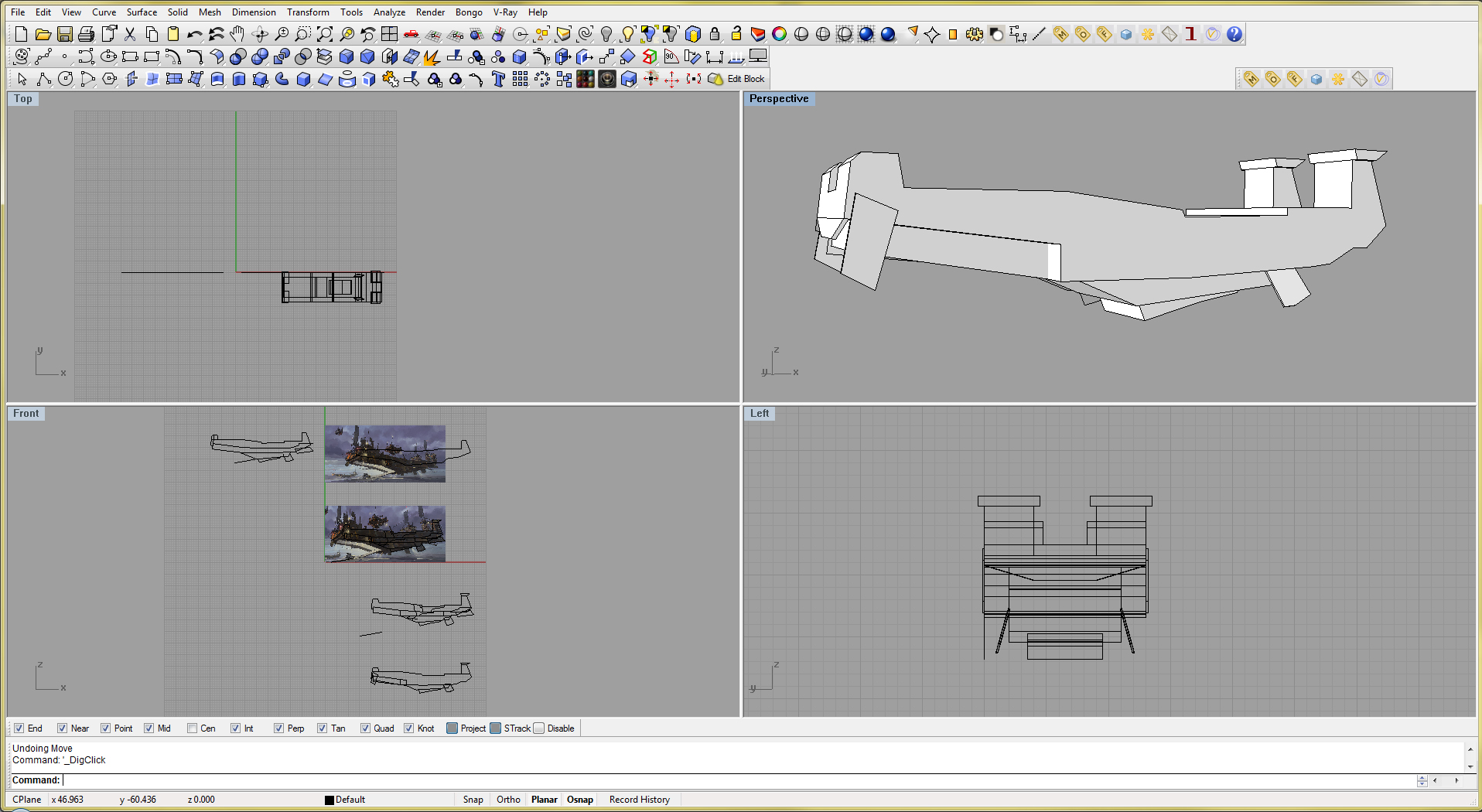This screenshot has height=812, width=1482.
Task: Click the Options gear icon
Action: (975, 34)
